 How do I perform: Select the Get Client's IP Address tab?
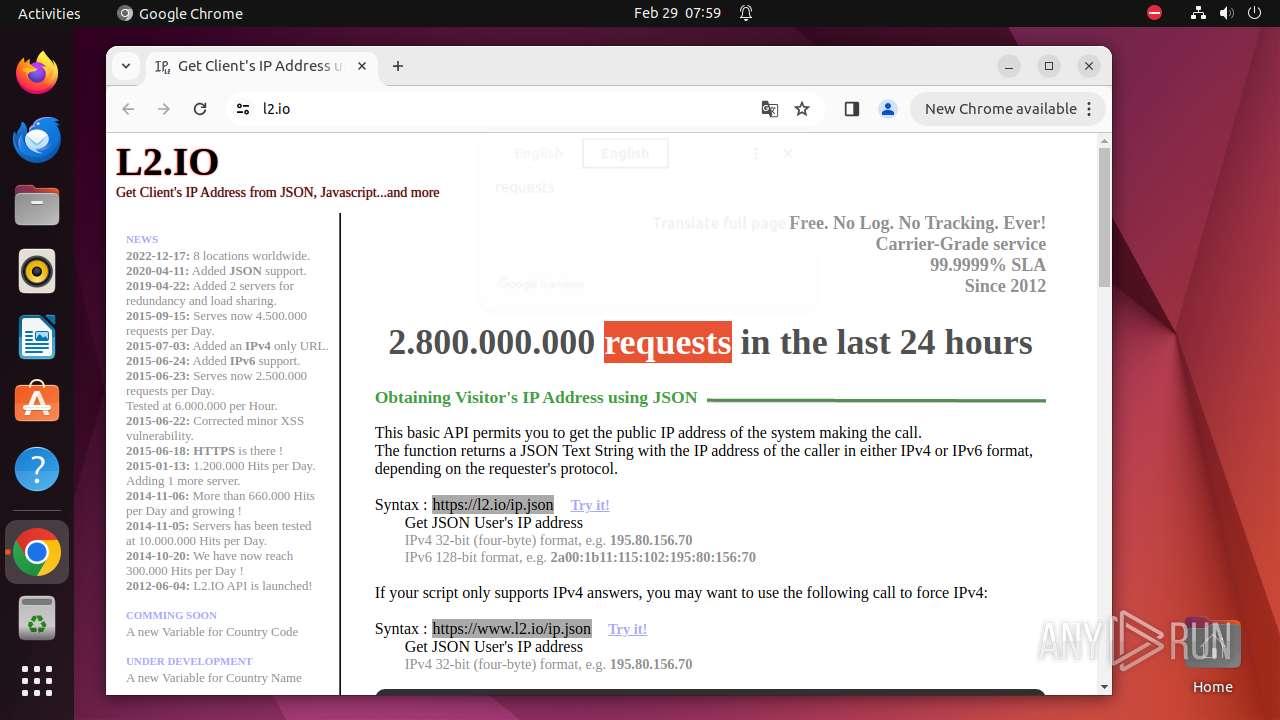point(262,66)
